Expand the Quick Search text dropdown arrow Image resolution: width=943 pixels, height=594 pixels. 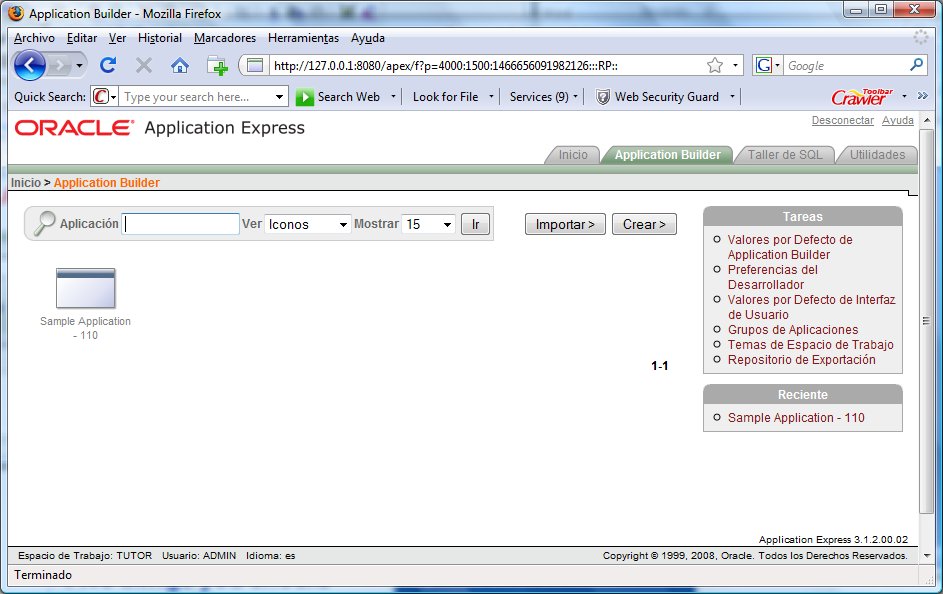[279, 97]
